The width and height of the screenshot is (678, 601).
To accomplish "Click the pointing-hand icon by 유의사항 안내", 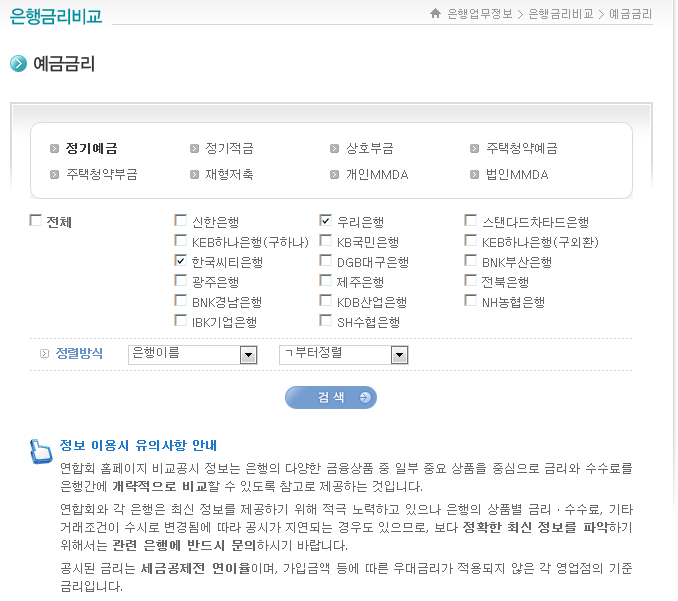I will 41,452.
